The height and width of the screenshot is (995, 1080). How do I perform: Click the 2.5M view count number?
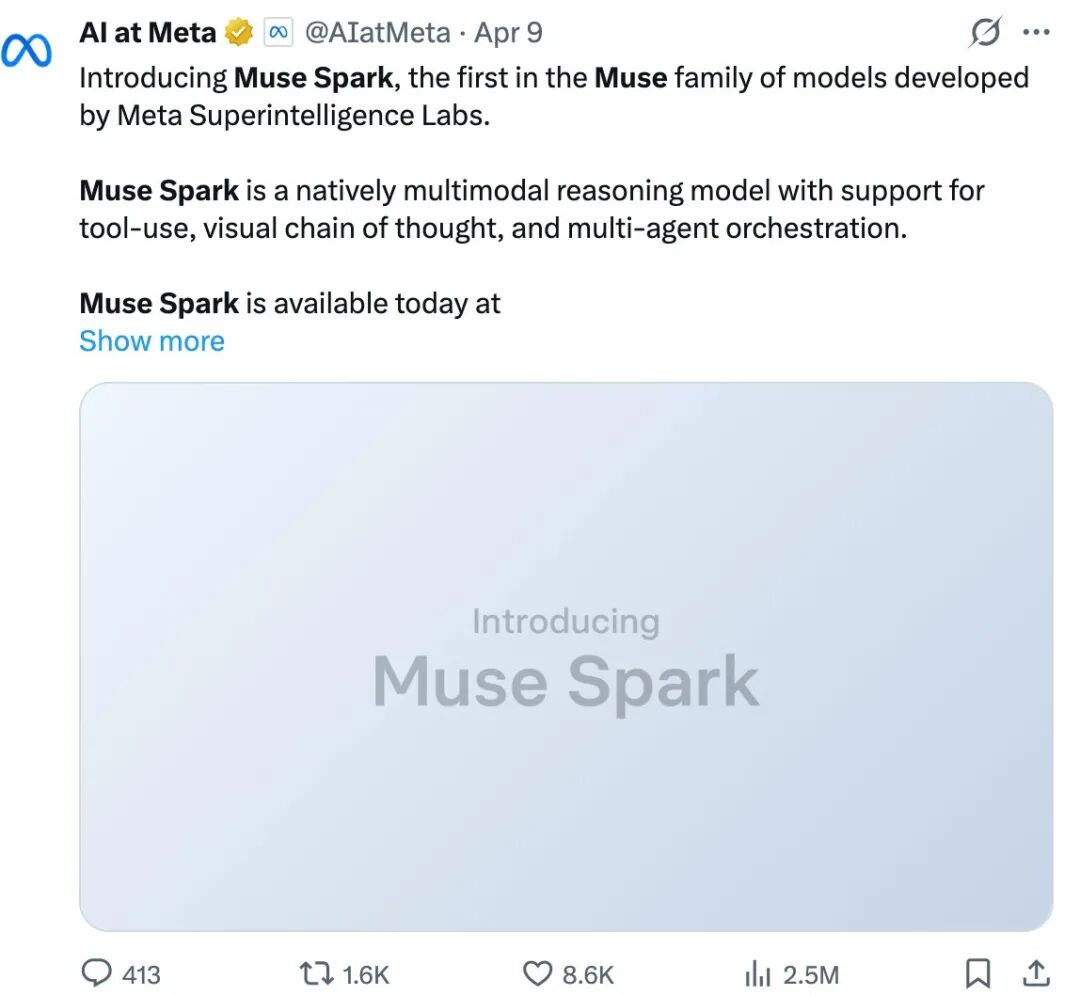pos(810,973)
